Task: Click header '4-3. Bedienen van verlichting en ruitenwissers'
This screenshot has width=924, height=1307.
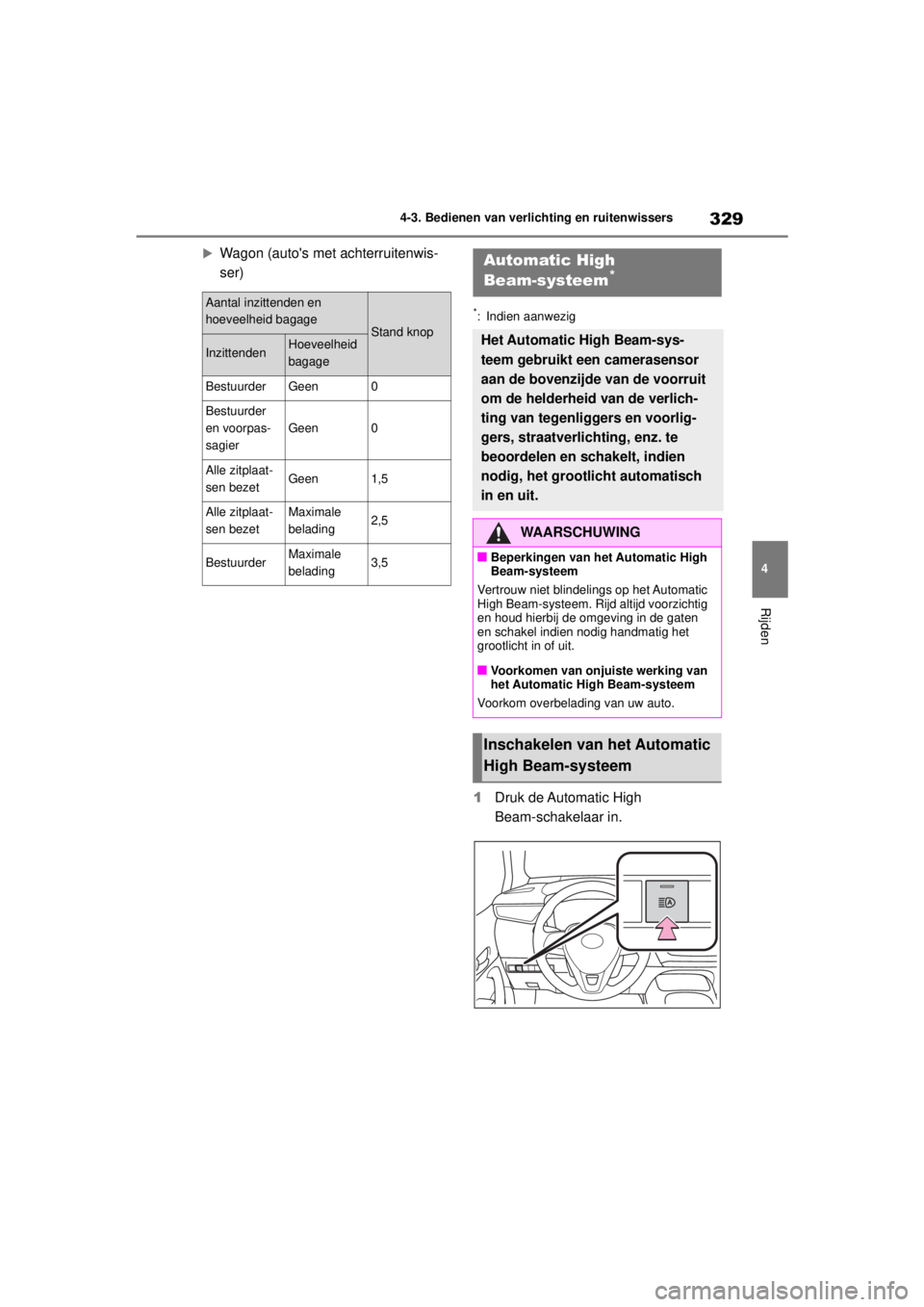Action: pos(536,218)
